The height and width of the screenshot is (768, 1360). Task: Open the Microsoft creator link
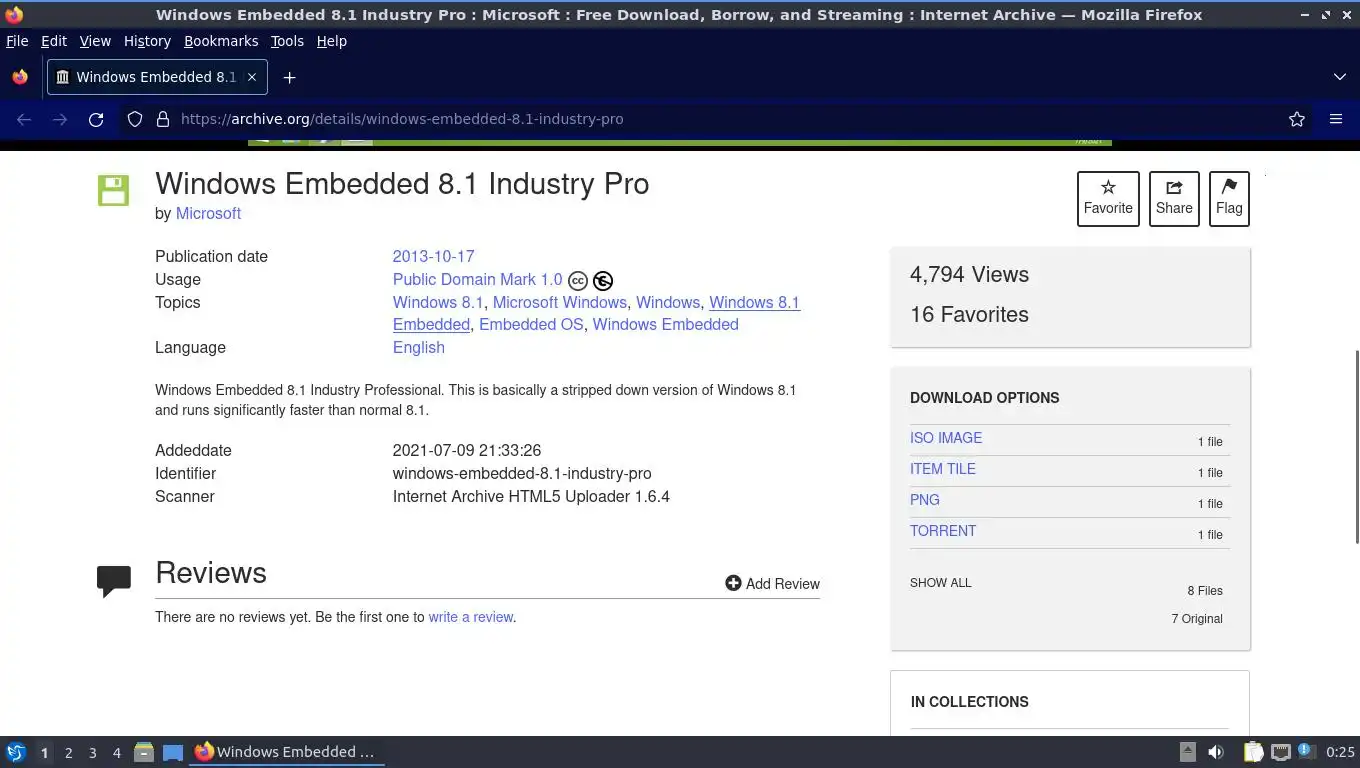click(208, 213)
